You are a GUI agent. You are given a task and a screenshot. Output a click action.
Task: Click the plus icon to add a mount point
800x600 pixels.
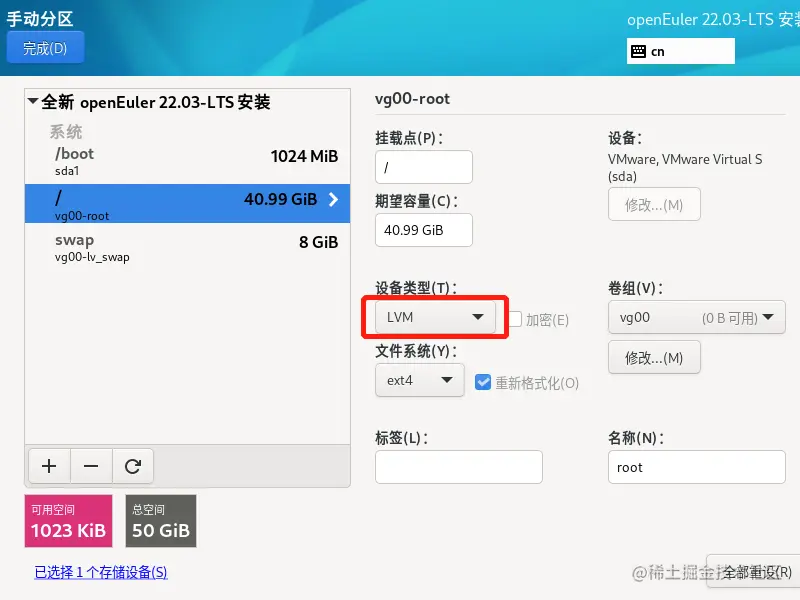(x=49, y=466)
